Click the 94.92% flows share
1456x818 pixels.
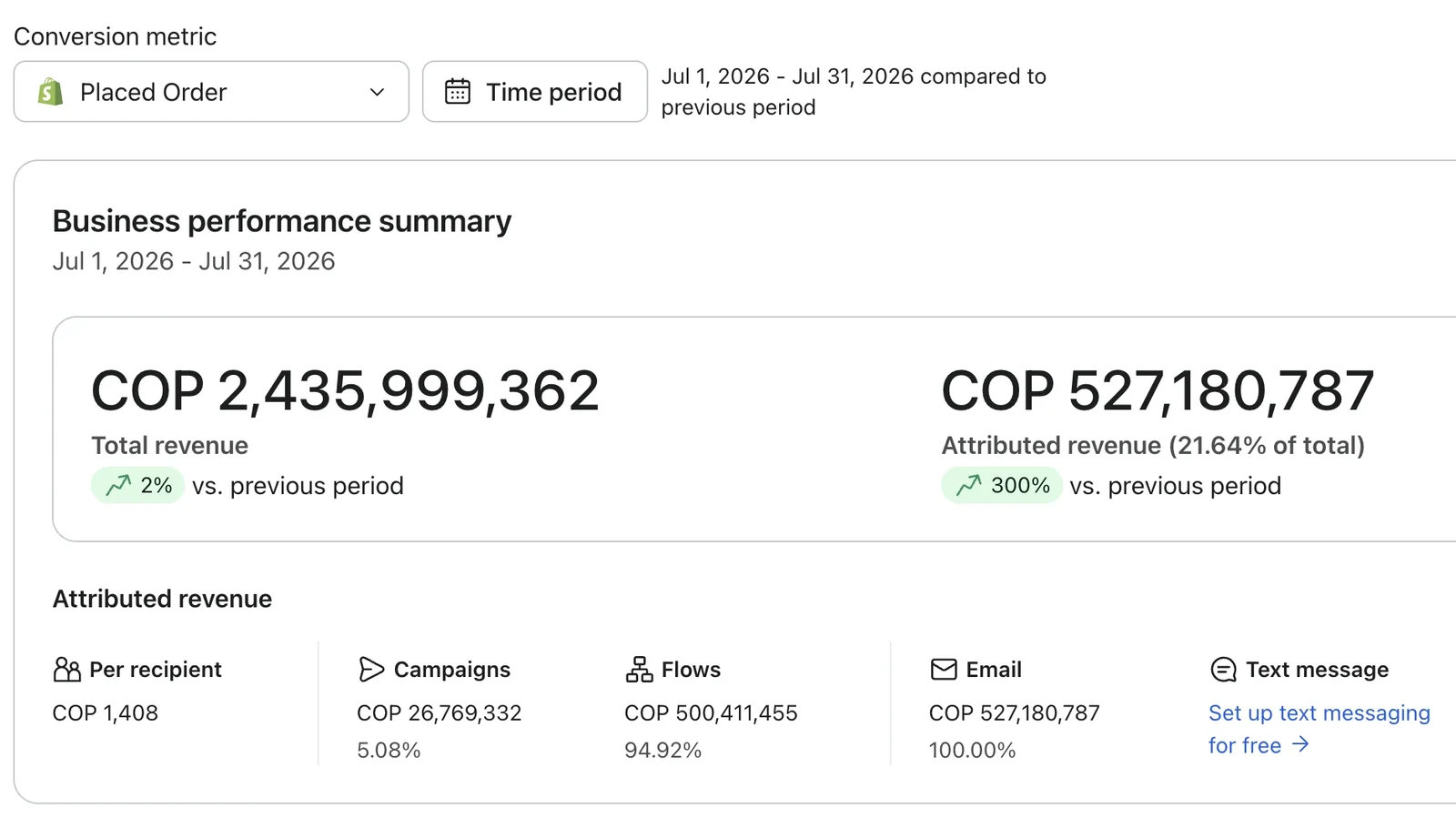662,751
